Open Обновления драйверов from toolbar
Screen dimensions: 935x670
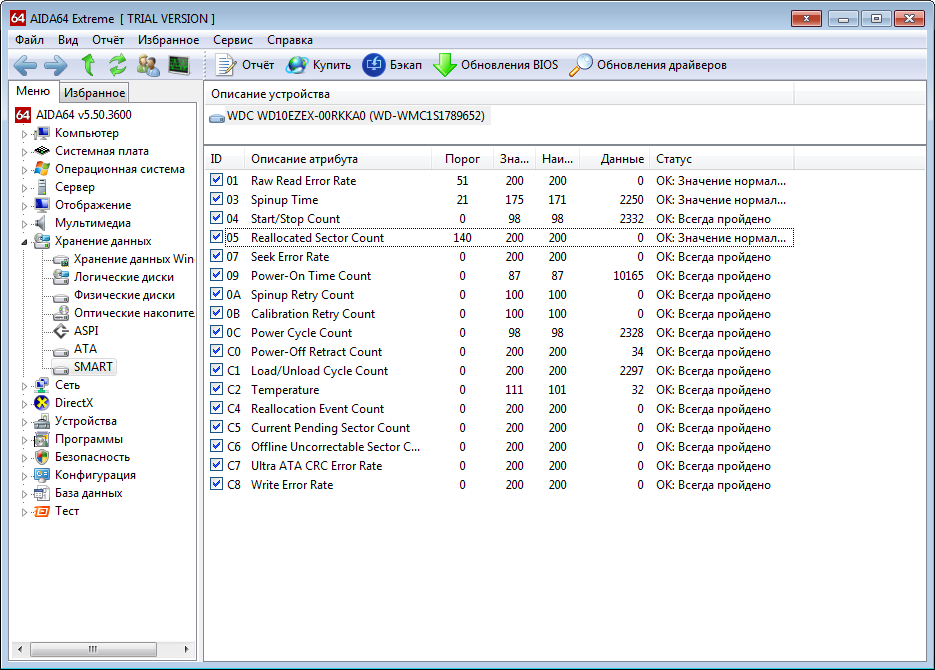(648, 65)
